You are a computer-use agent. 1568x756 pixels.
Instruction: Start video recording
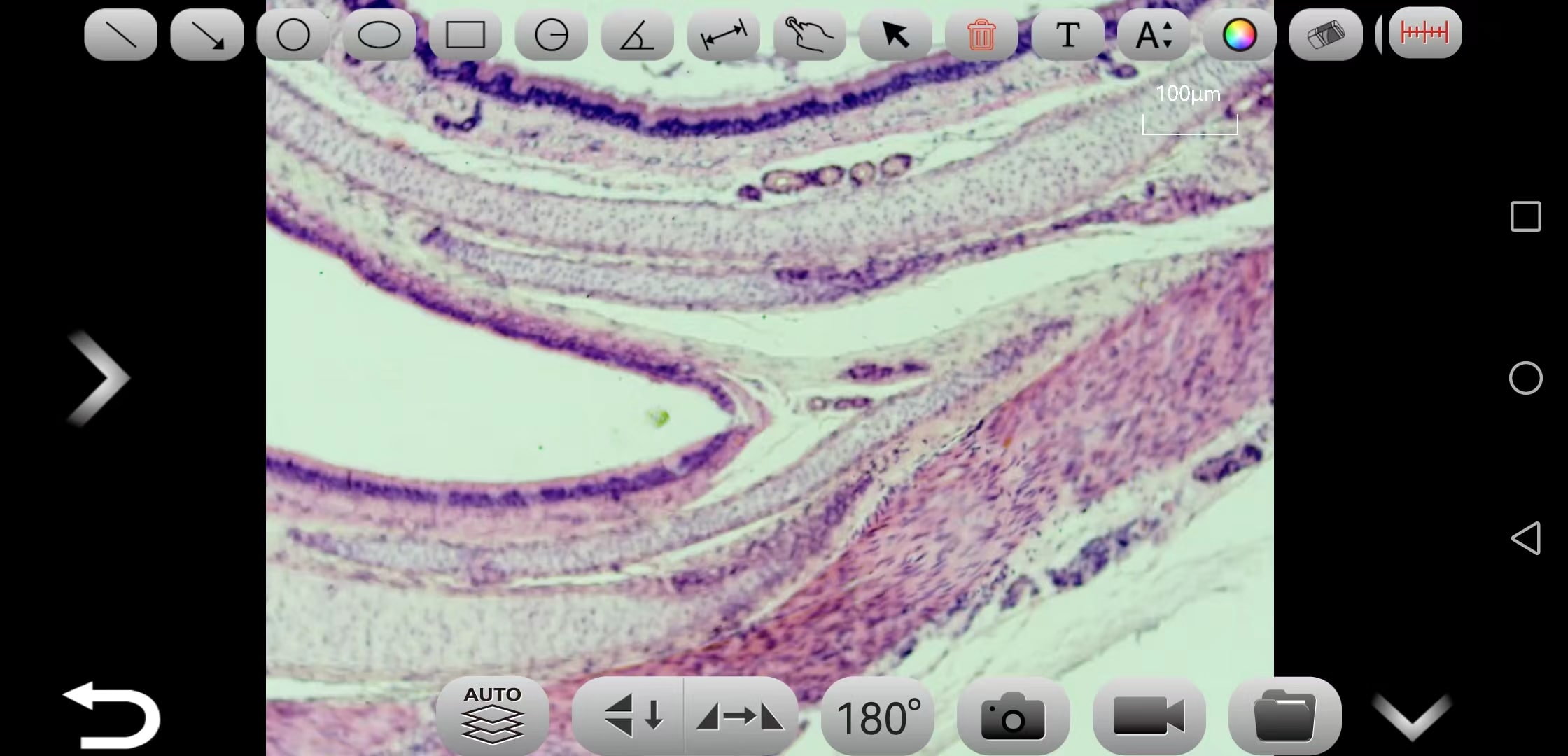1149,715
